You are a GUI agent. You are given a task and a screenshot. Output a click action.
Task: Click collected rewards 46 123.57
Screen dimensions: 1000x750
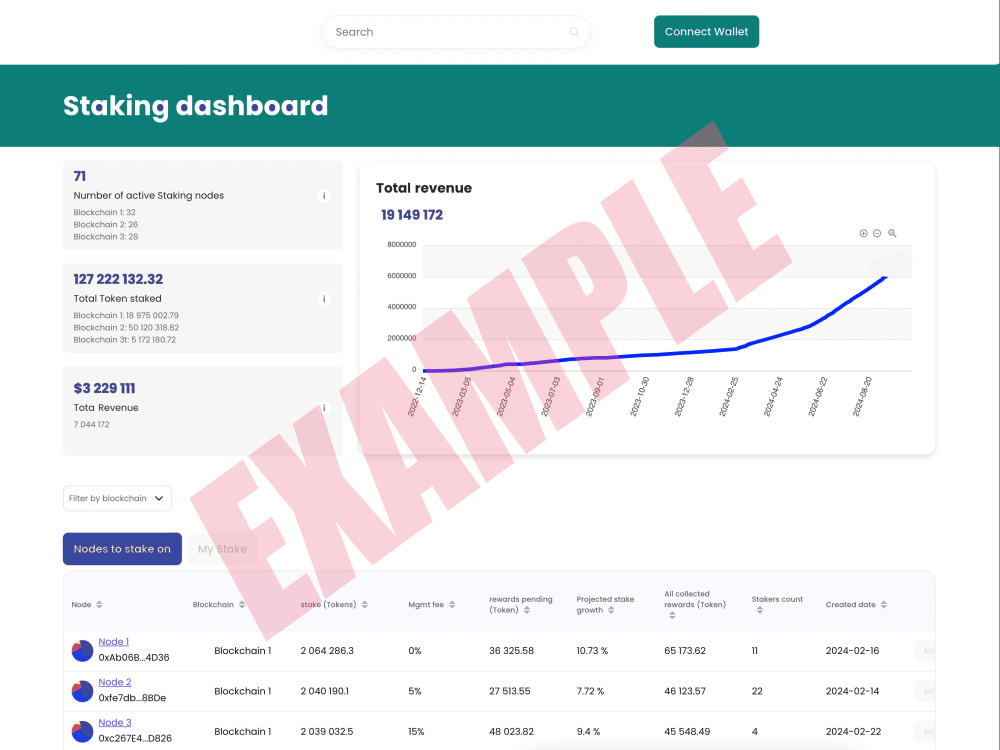click(685, 691)
